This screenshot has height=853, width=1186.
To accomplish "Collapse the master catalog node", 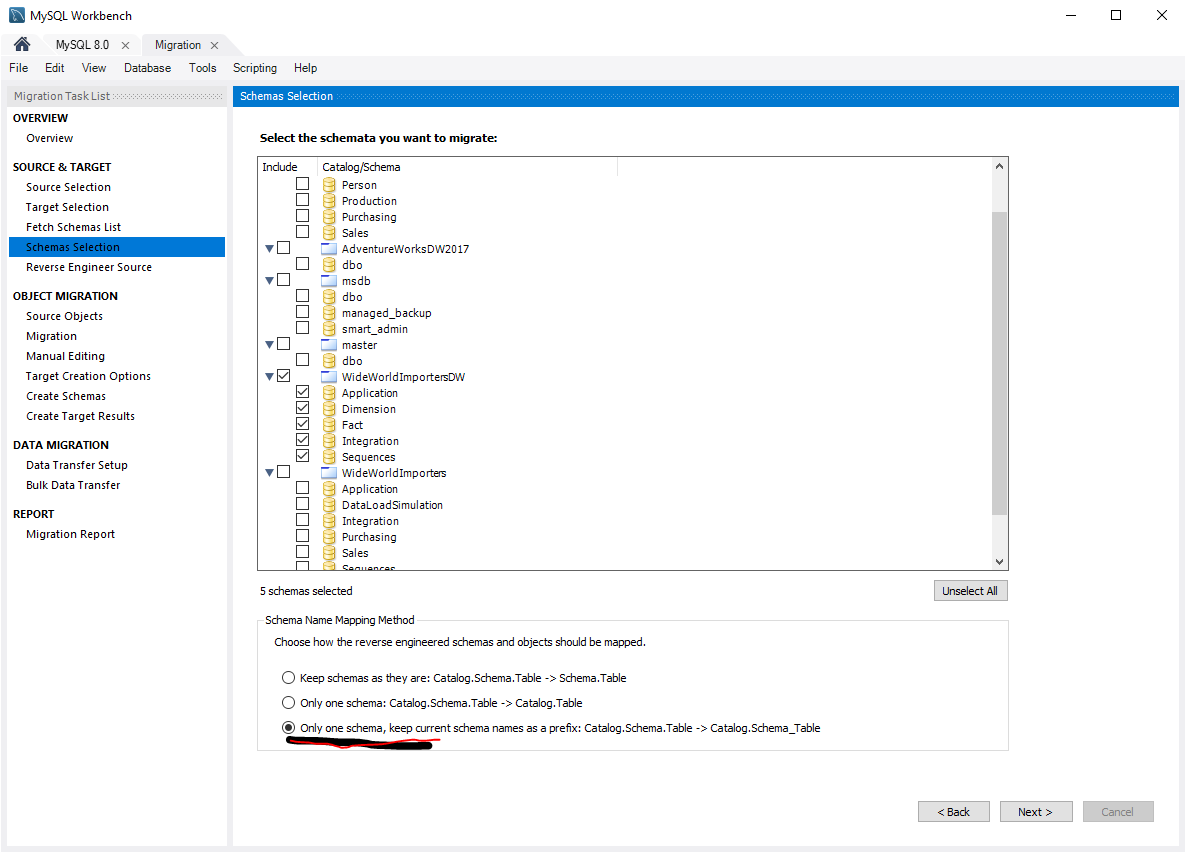I will [269, 345].
